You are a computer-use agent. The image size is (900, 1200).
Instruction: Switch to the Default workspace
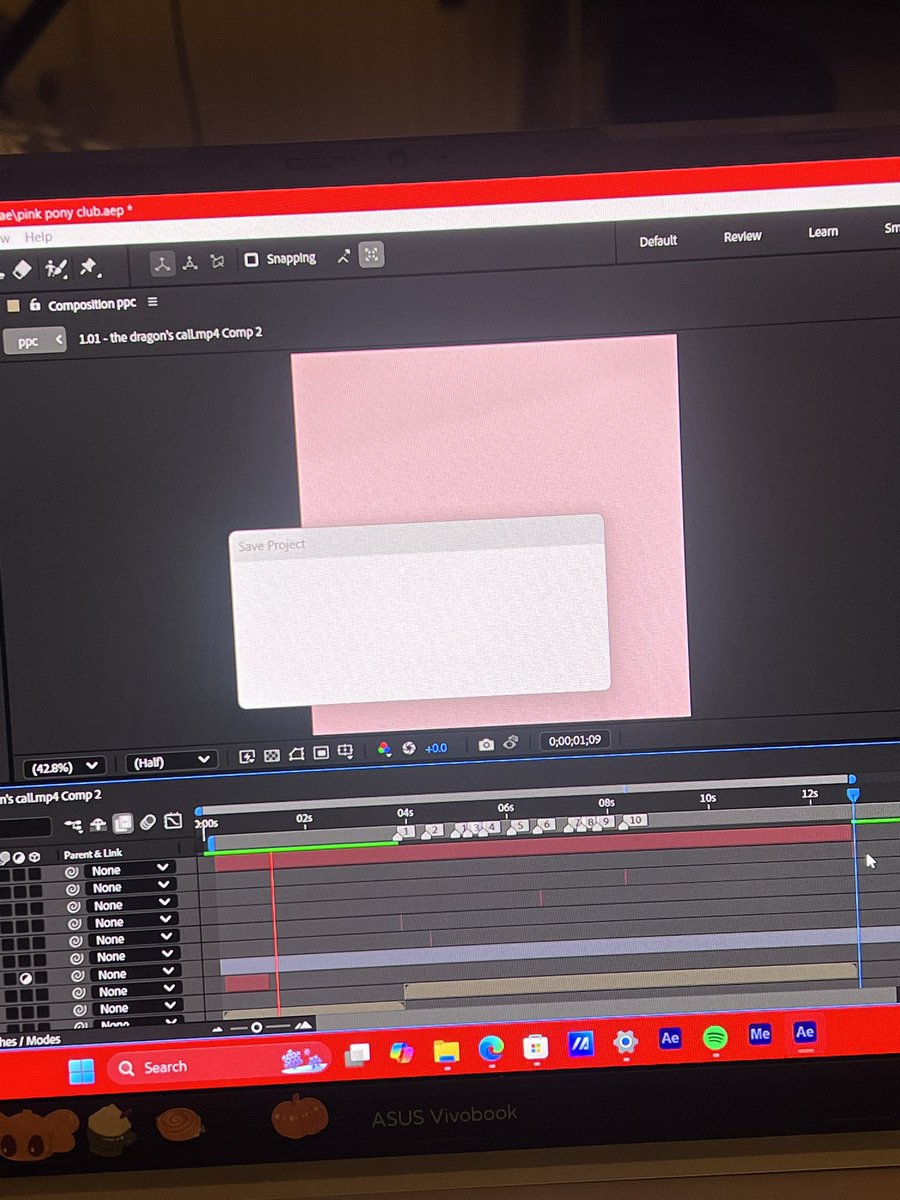(x=658, y=241)
